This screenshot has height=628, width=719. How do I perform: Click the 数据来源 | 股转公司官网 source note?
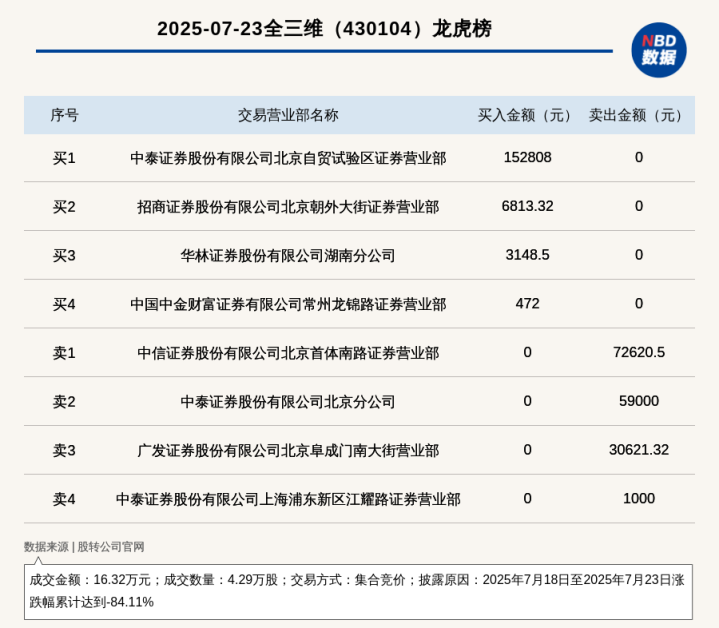[84, 546]
